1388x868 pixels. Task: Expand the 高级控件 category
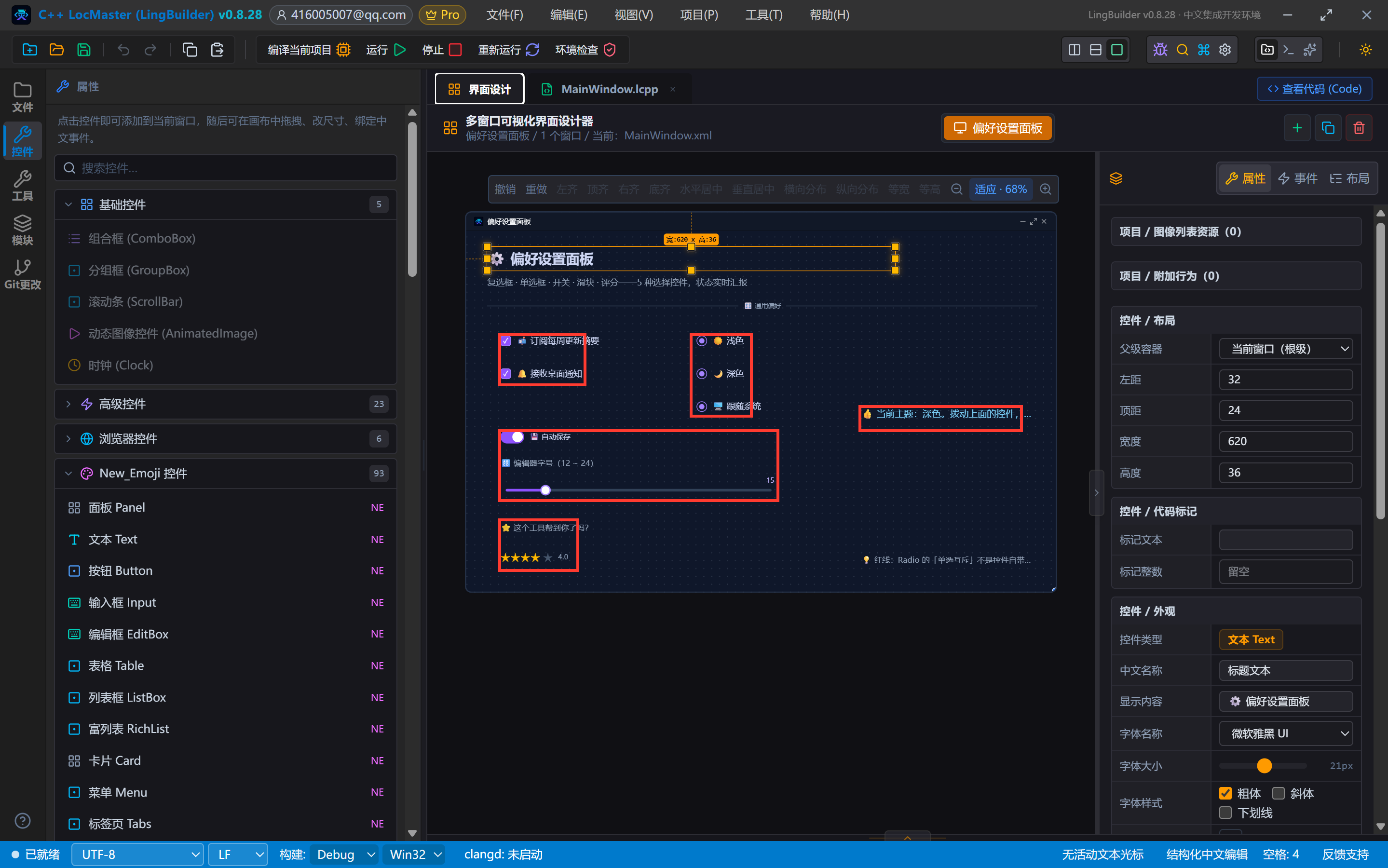(226, 404)
